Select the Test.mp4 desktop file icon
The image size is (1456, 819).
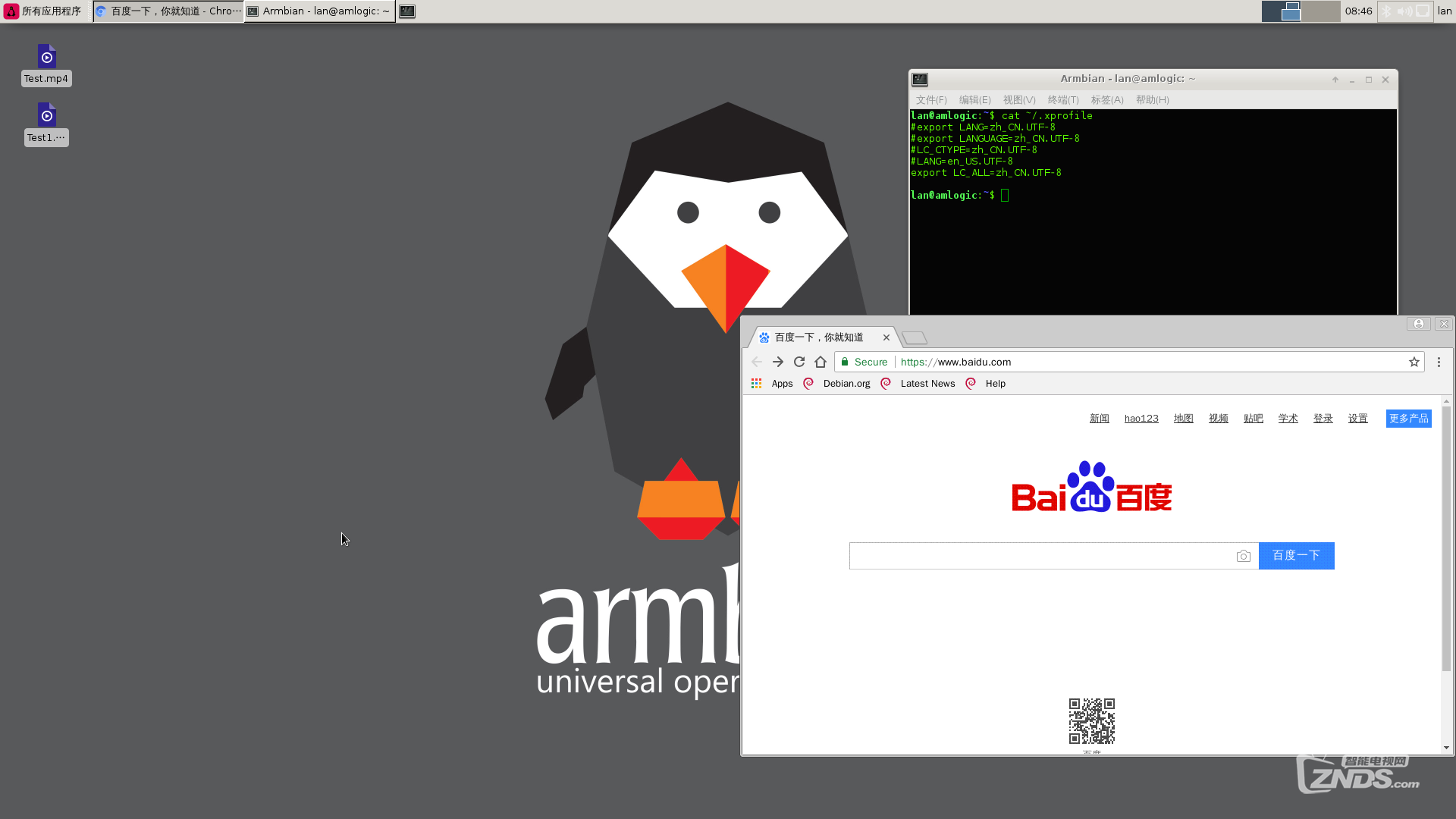pyautogui.click(x=46, y=64)
